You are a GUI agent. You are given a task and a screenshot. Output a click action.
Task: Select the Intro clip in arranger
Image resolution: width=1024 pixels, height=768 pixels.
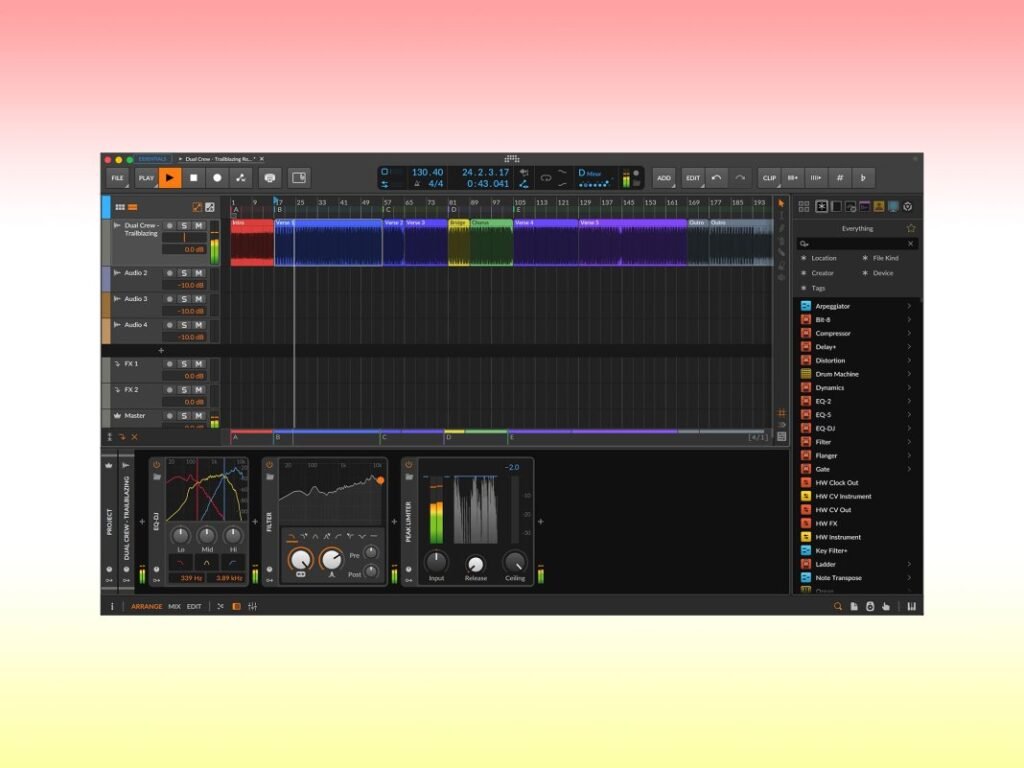coord(252,242)
